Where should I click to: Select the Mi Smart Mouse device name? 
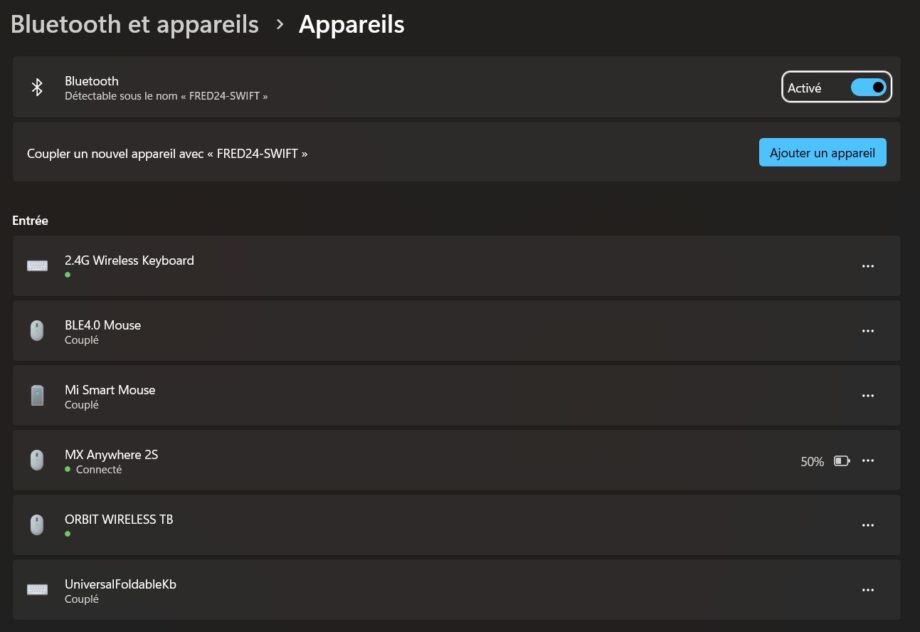tap(110, 390)
